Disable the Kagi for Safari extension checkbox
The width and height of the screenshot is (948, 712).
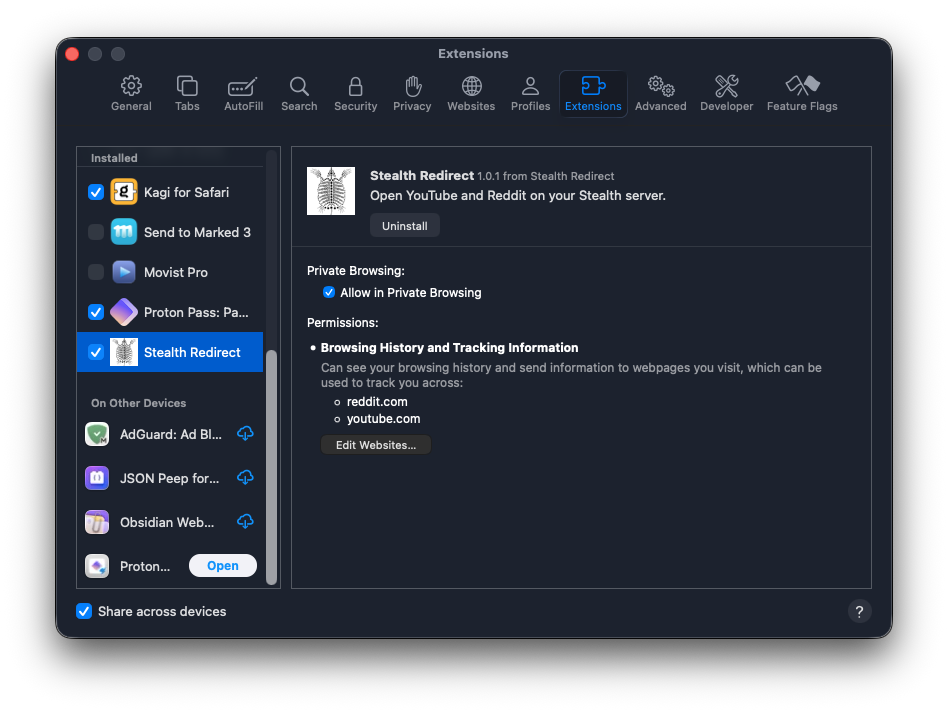click(x=96, y=192)
